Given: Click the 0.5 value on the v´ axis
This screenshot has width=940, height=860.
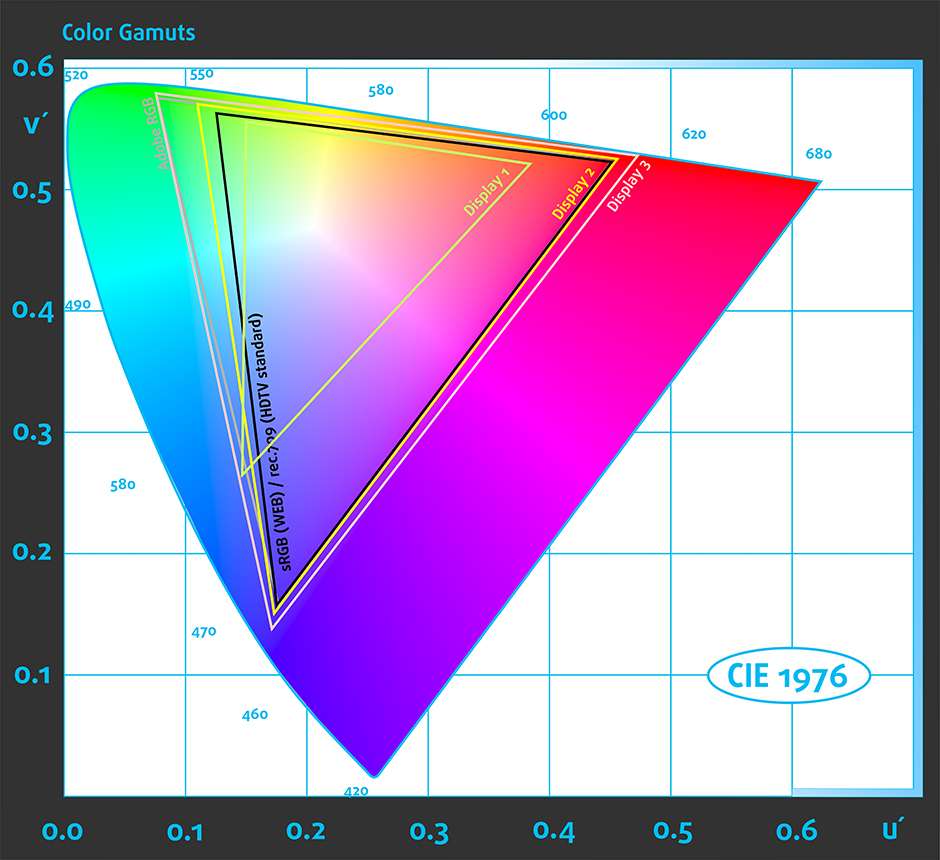Looking at the screenshot, I should tap(32, 192).
